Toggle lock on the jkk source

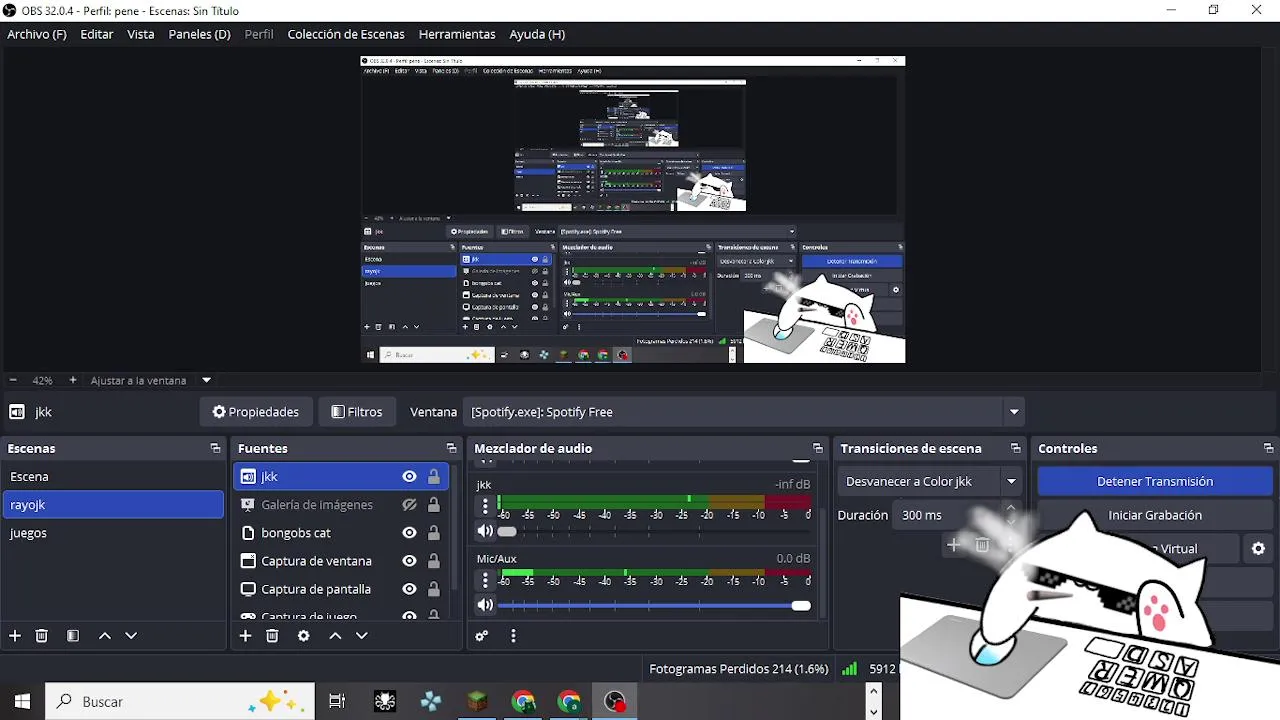point(434,477)
